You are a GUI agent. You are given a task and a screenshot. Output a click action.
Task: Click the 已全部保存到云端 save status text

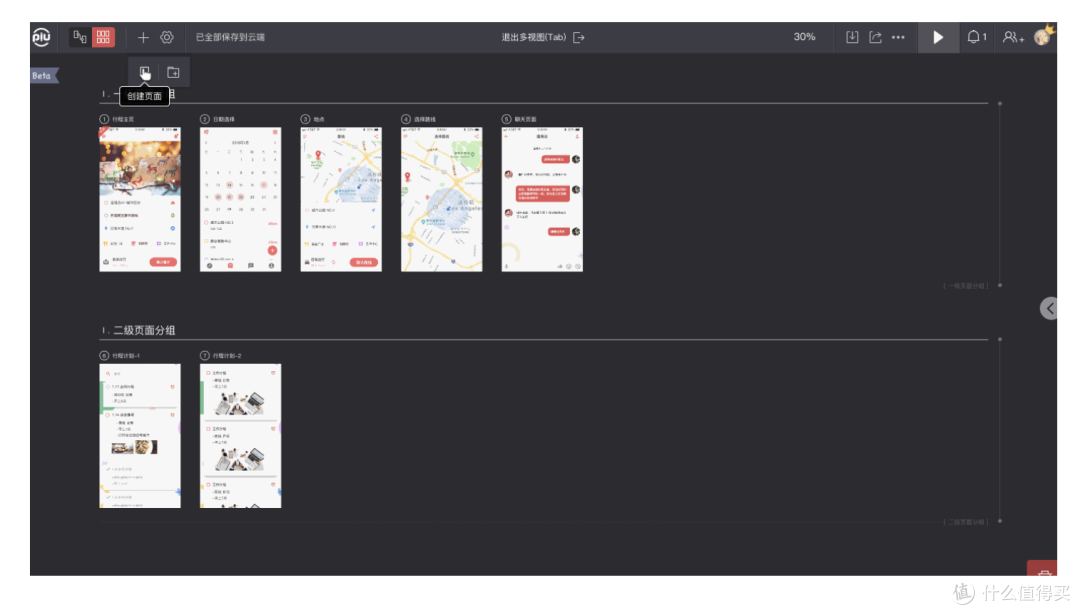(x=230, y=37)
